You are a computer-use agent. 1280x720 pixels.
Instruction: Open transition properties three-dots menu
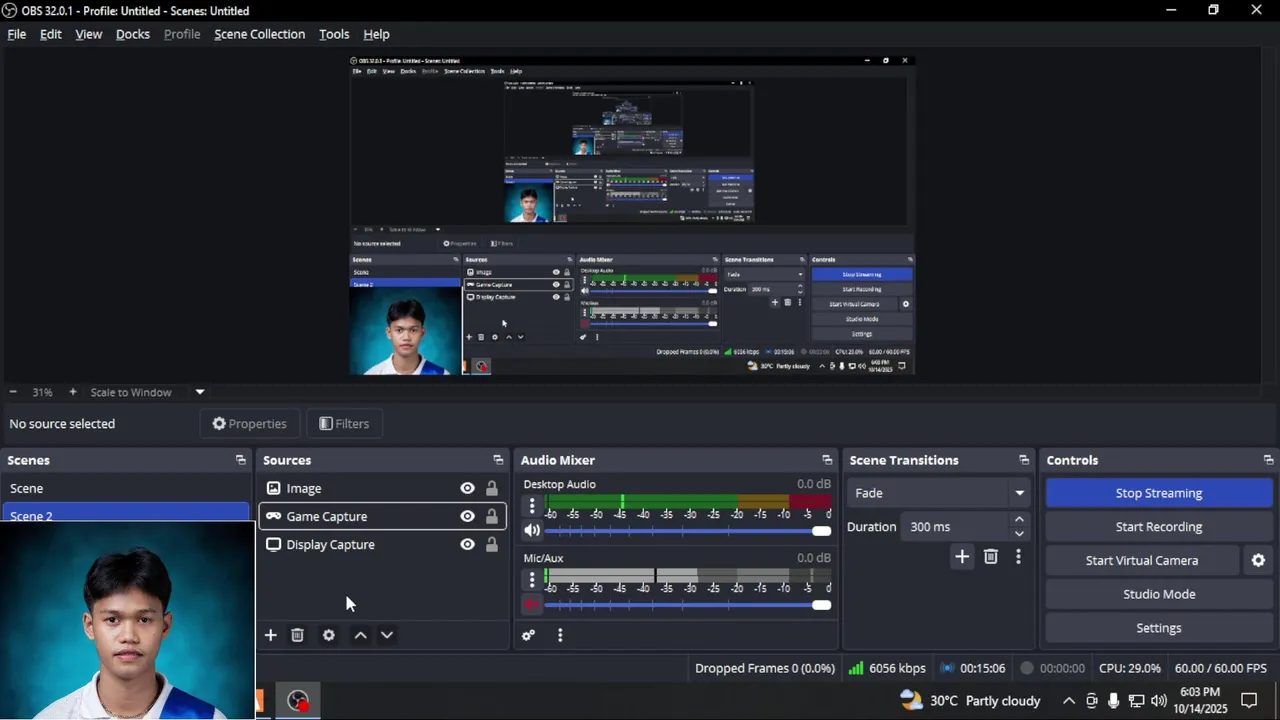(x=1018, y=557)
